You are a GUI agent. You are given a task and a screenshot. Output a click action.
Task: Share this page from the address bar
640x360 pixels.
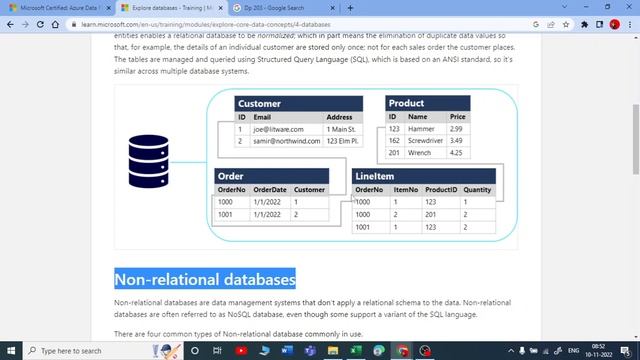pyautogui.click(x=551, y=24)
